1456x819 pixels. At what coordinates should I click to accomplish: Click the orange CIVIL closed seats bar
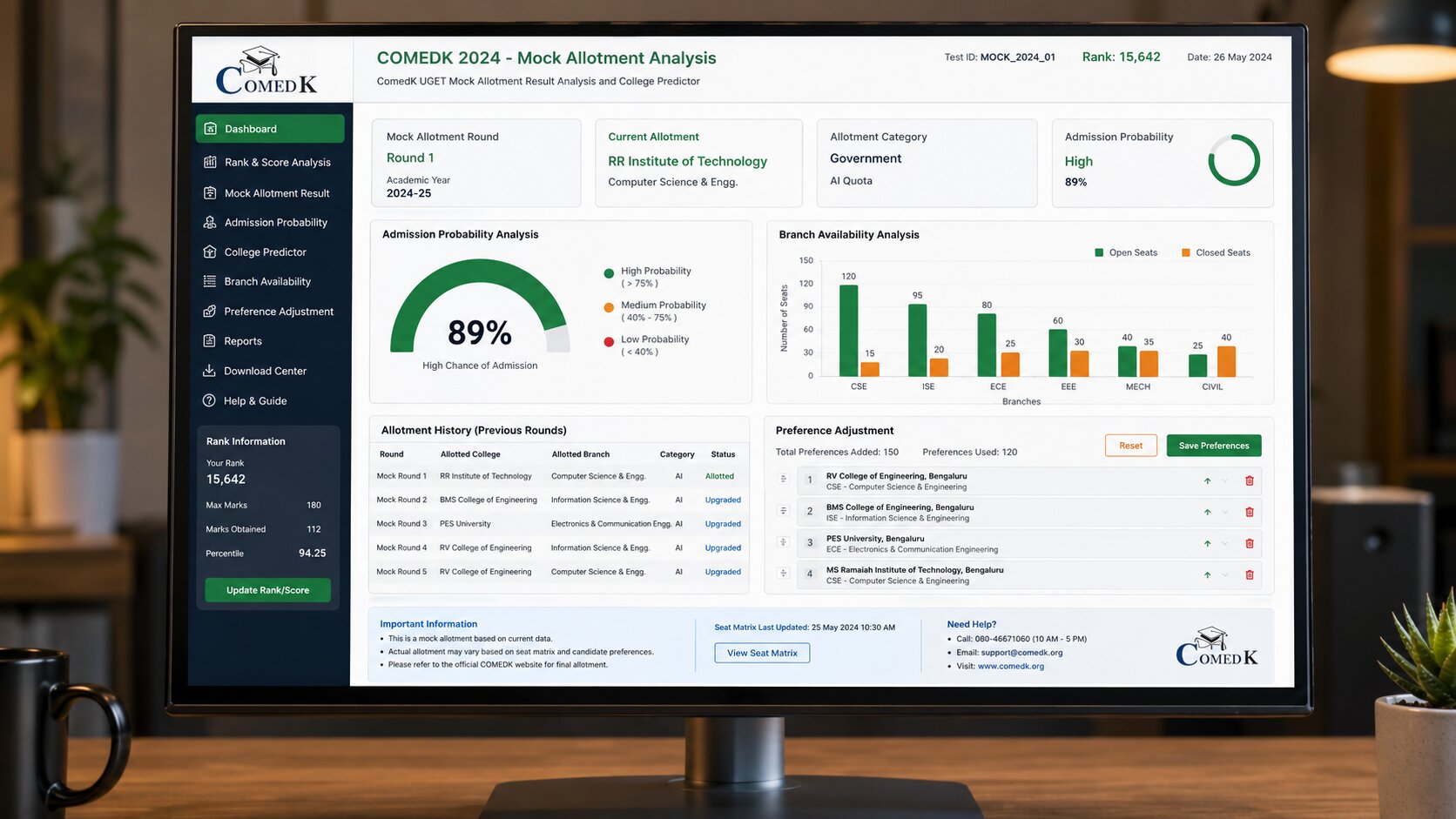coord(1226,361)
